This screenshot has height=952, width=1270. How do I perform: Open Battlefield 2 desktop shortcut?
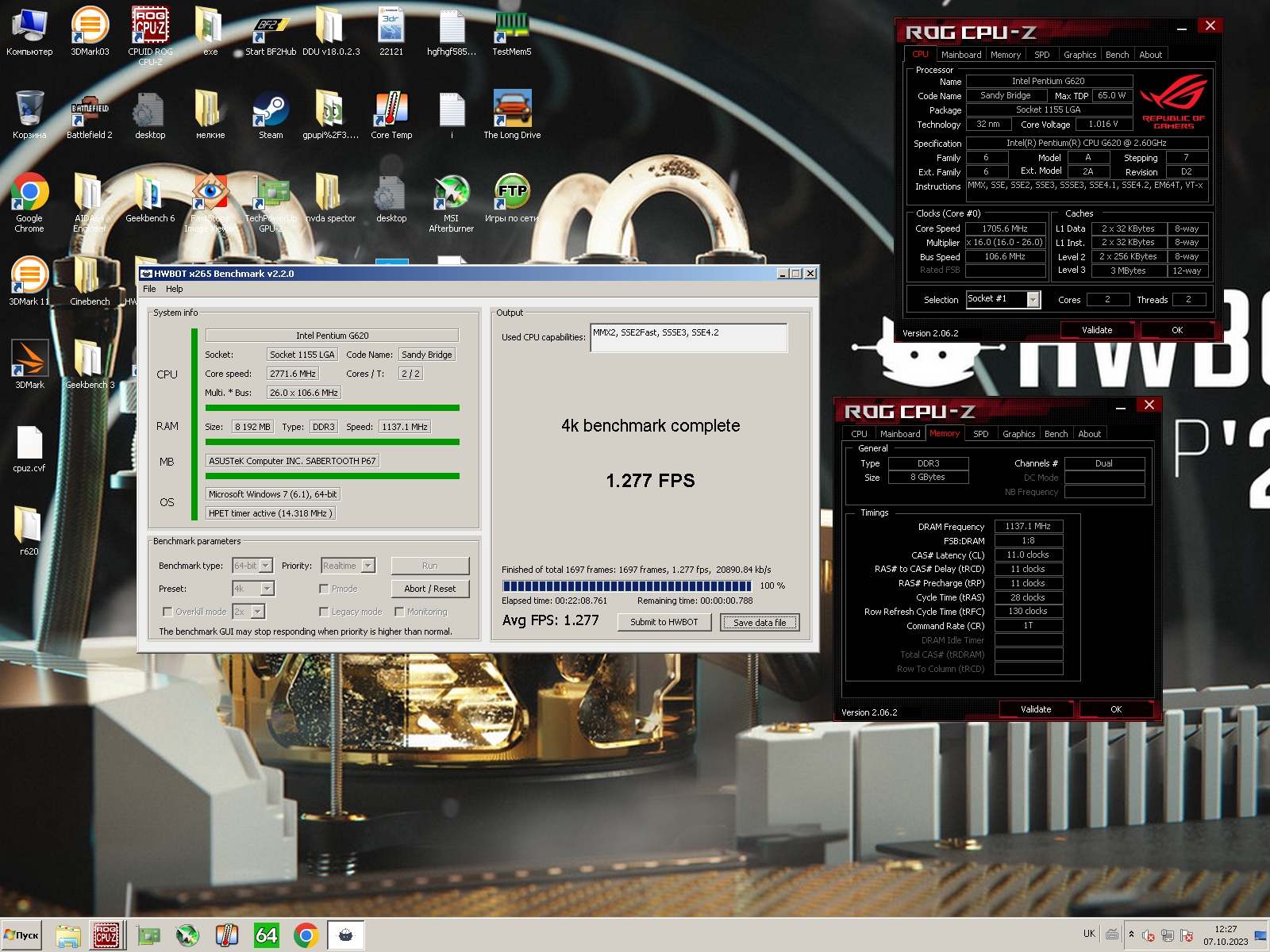[90, 115]
